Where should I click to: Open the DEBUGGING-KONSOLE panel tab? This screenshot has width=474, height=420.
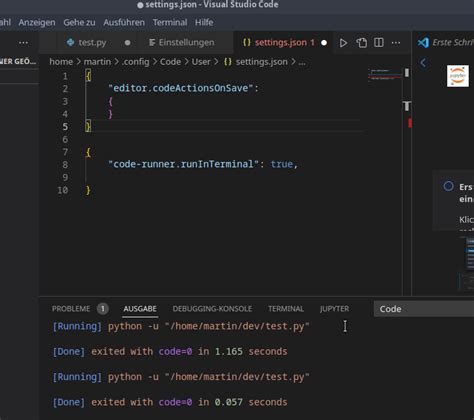tap(212, 309)
